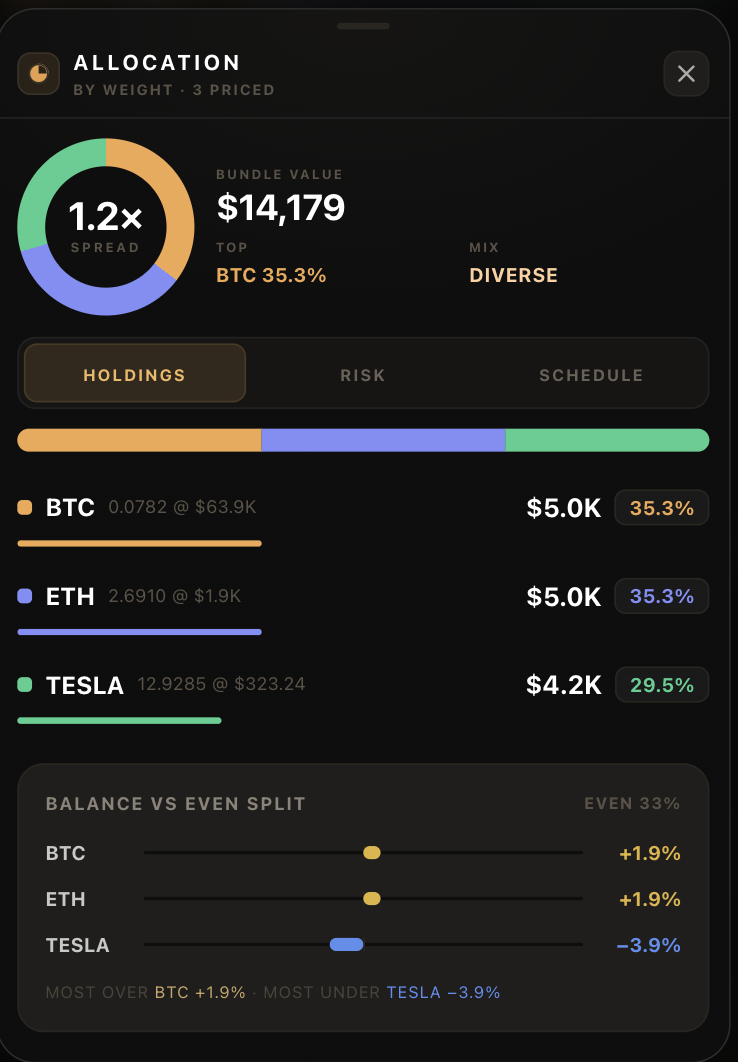Open the Schedule tab

tap(591, 375)
